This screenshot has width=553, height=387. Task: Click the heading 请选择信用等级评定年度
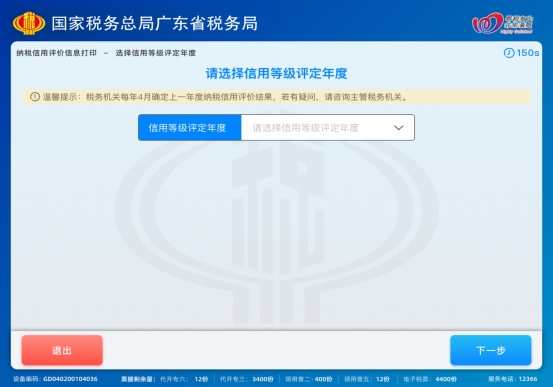coord(276,73)
